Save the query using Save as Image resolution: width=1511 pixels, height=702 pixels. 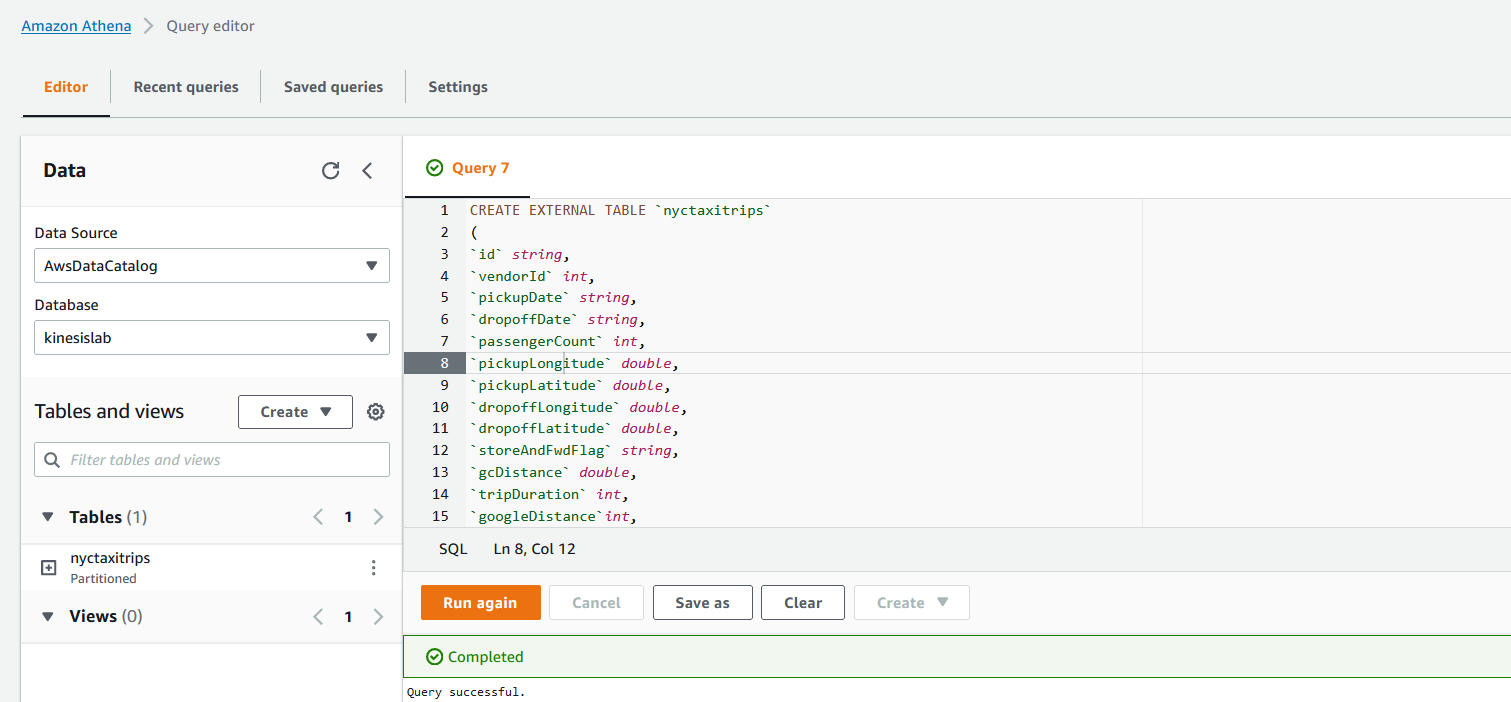click(x=702, y=602)
